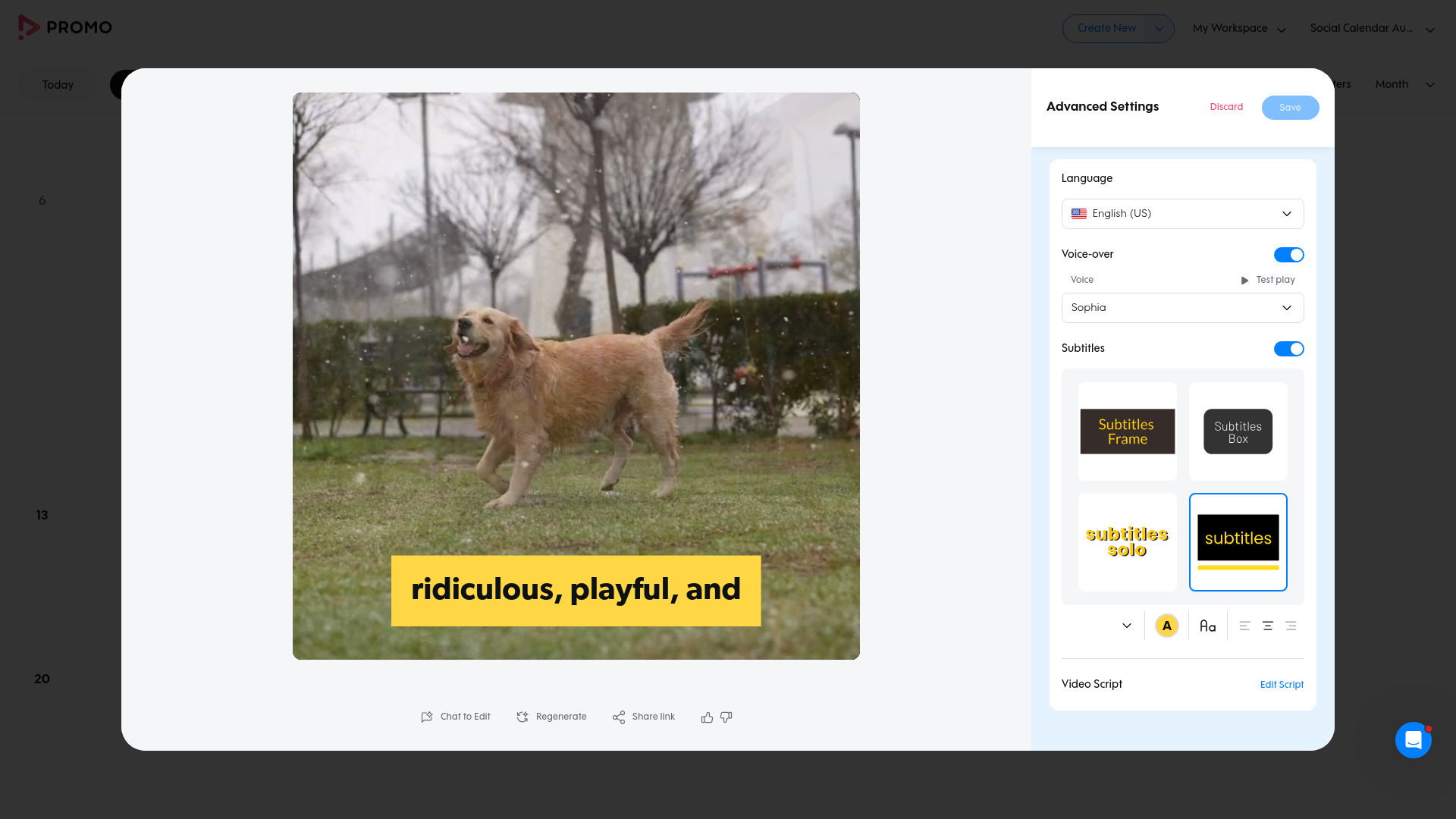Toggle the Voice-over switch off
Screen dimensions: 1456x819
pos(1288,255)
